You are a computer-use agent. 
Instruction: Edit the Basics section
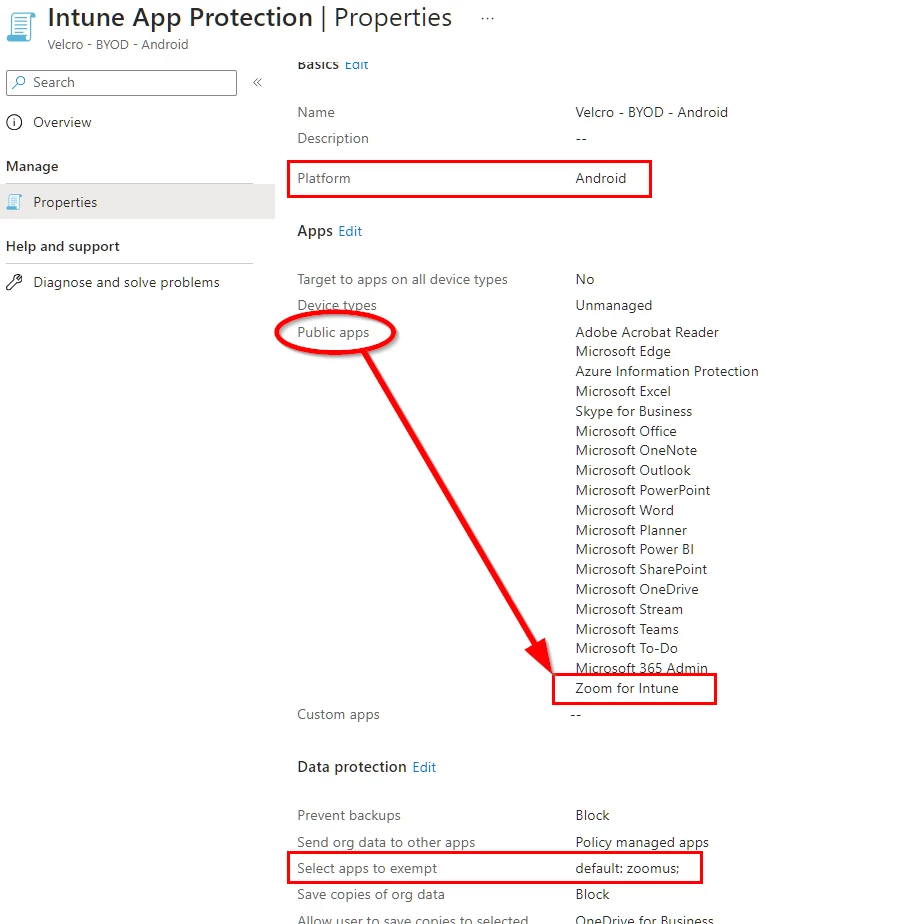(356, 64)
